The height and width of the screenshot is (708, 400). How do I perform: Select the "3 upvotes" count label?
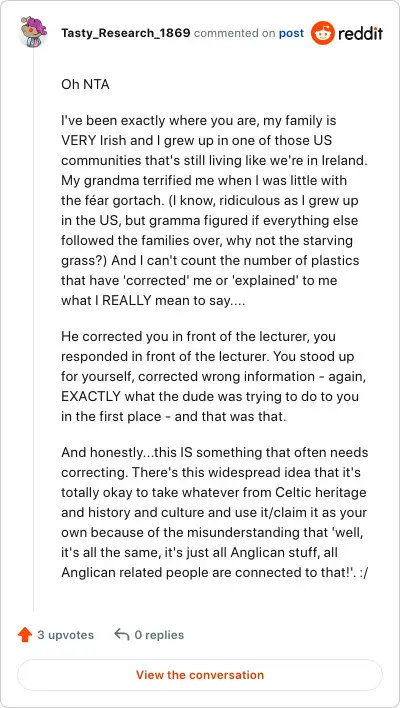tap(65, 635)
